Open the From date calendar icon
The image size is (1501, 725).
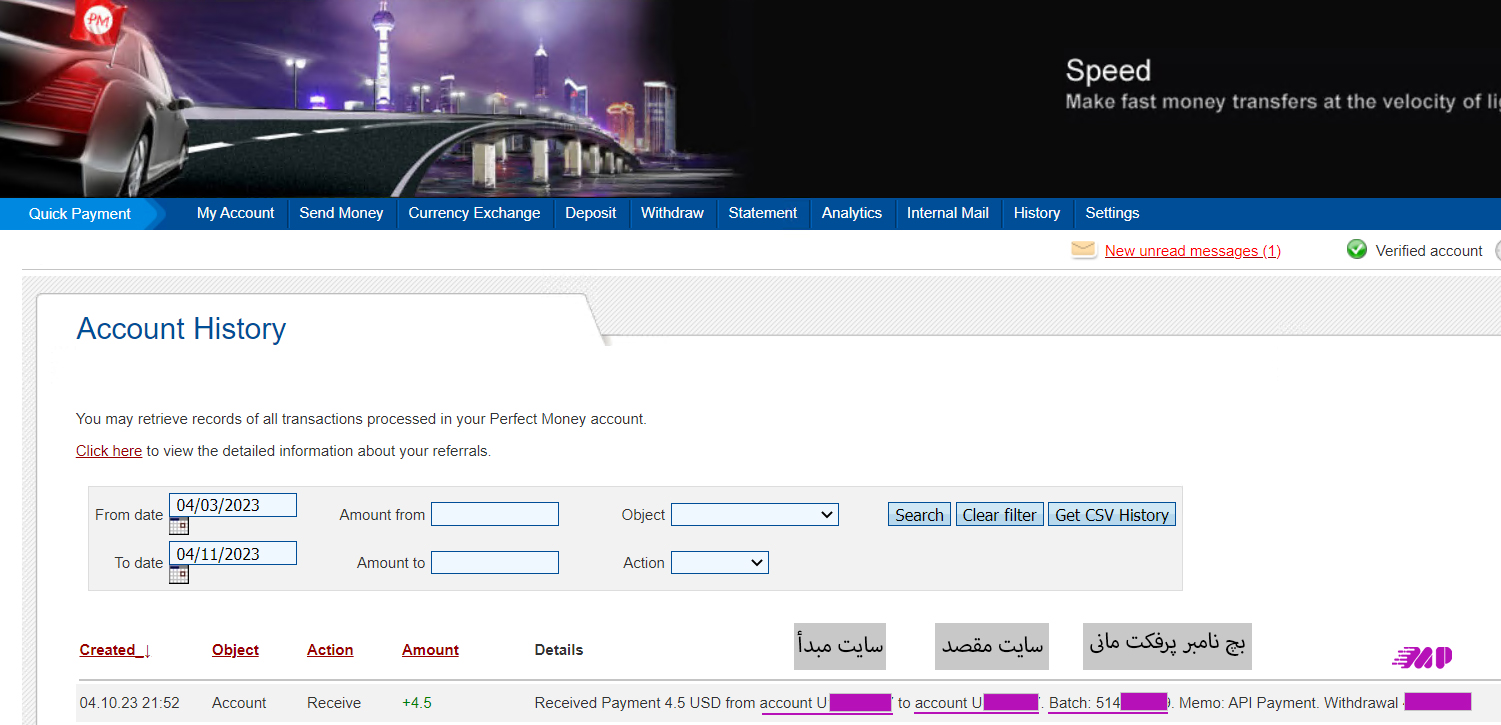point(179,526)
